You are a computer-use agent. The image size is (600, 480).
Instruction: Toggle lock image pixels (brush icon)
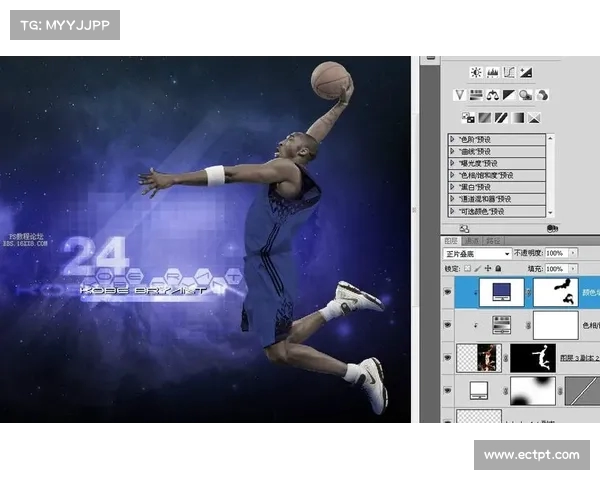click(478, 269)
